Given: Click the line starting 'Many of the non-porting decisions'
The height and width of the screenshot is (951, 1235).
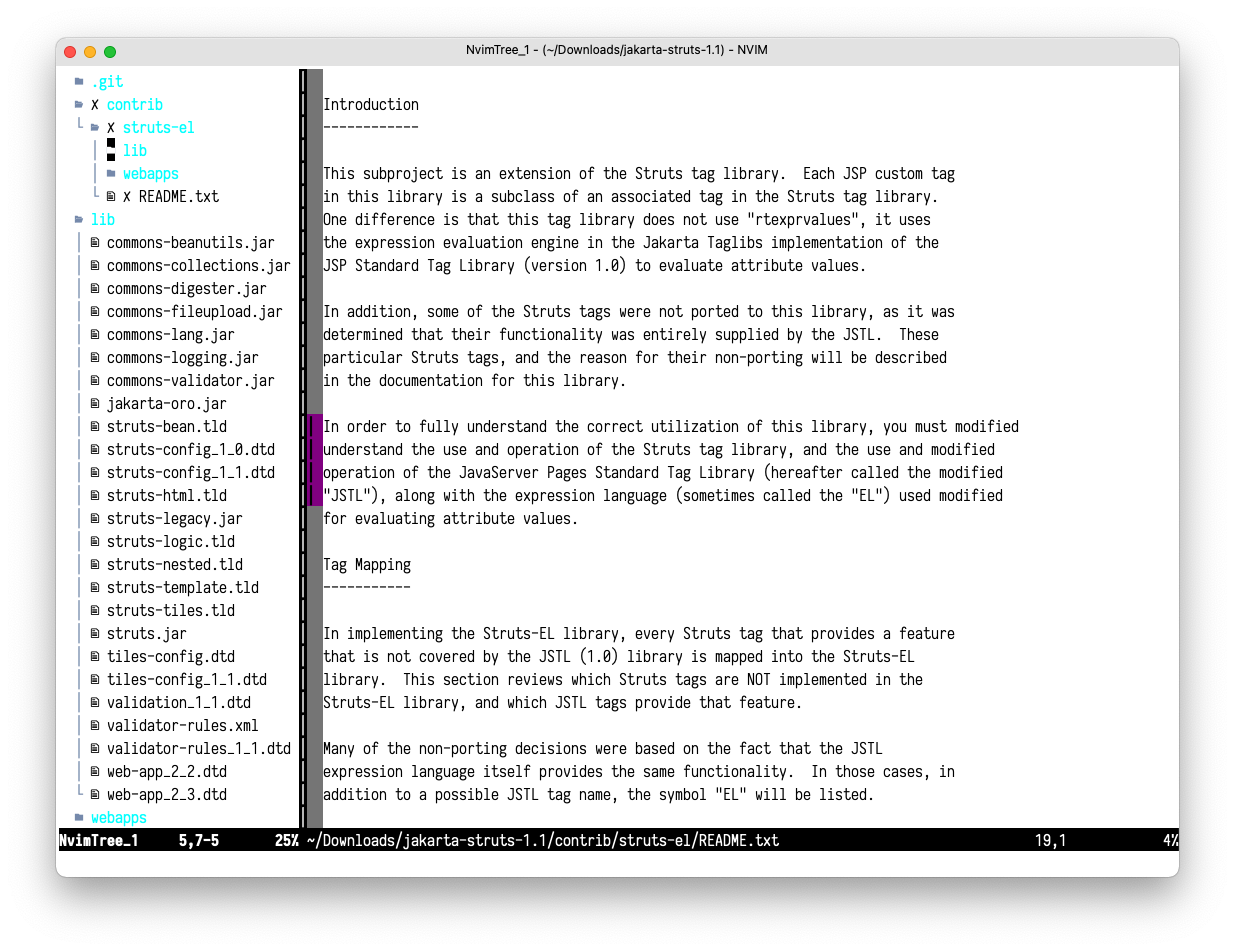Looking at the screenshot, I should point(603,749).
